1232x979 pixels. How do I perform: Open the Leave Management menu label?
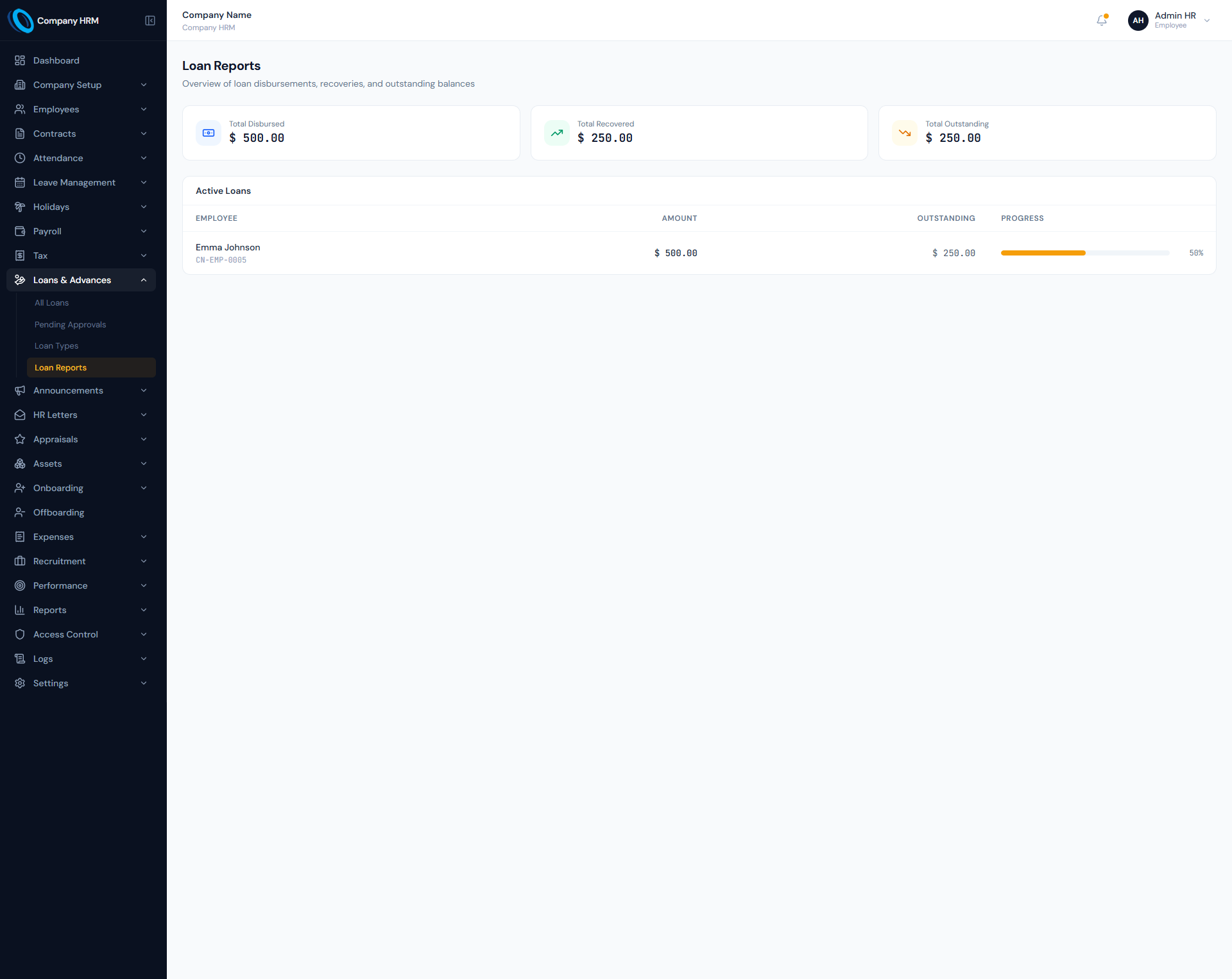pos(74,182)
